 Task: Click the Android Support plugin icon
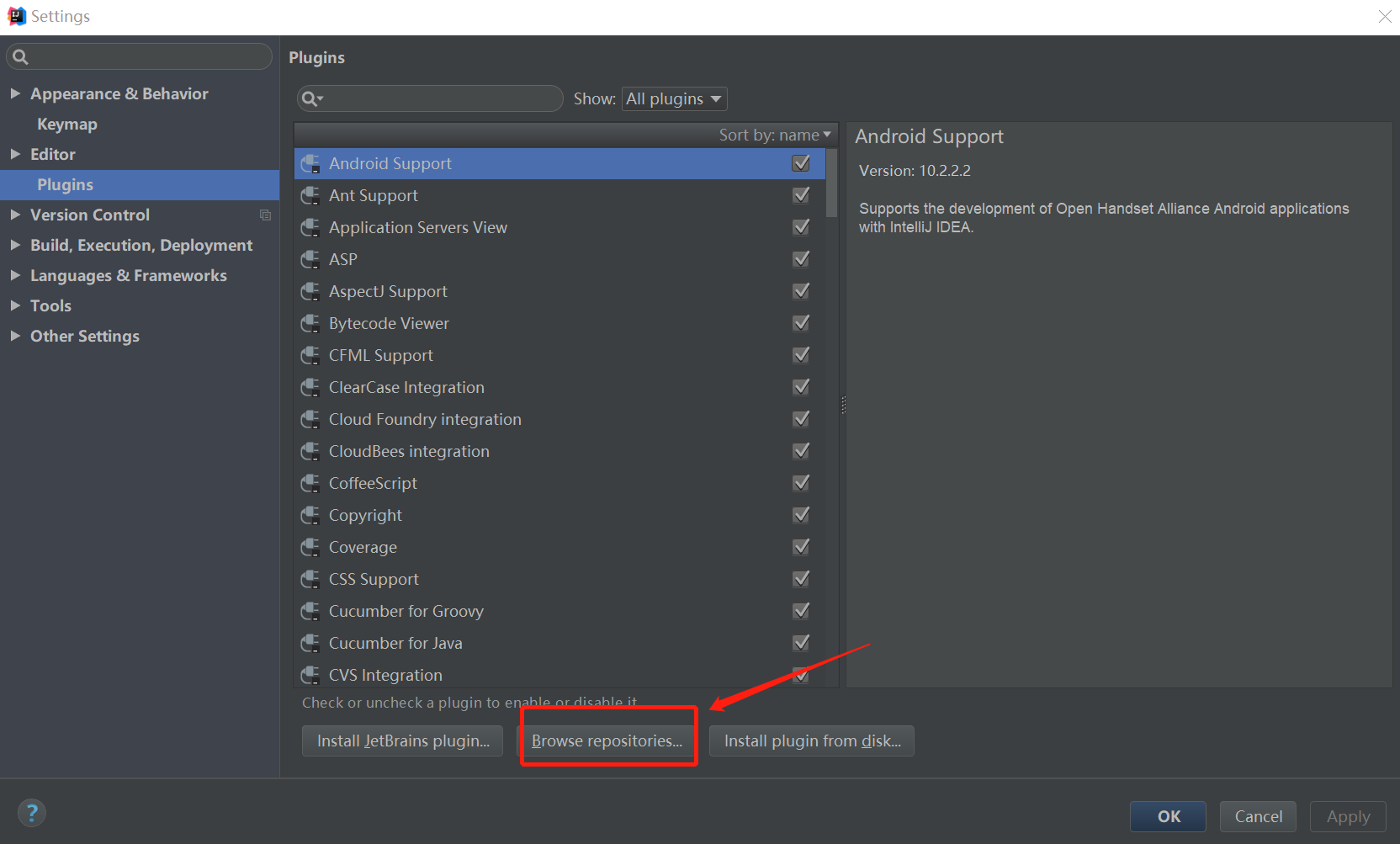pyautogui.click(x=310, y=163)
